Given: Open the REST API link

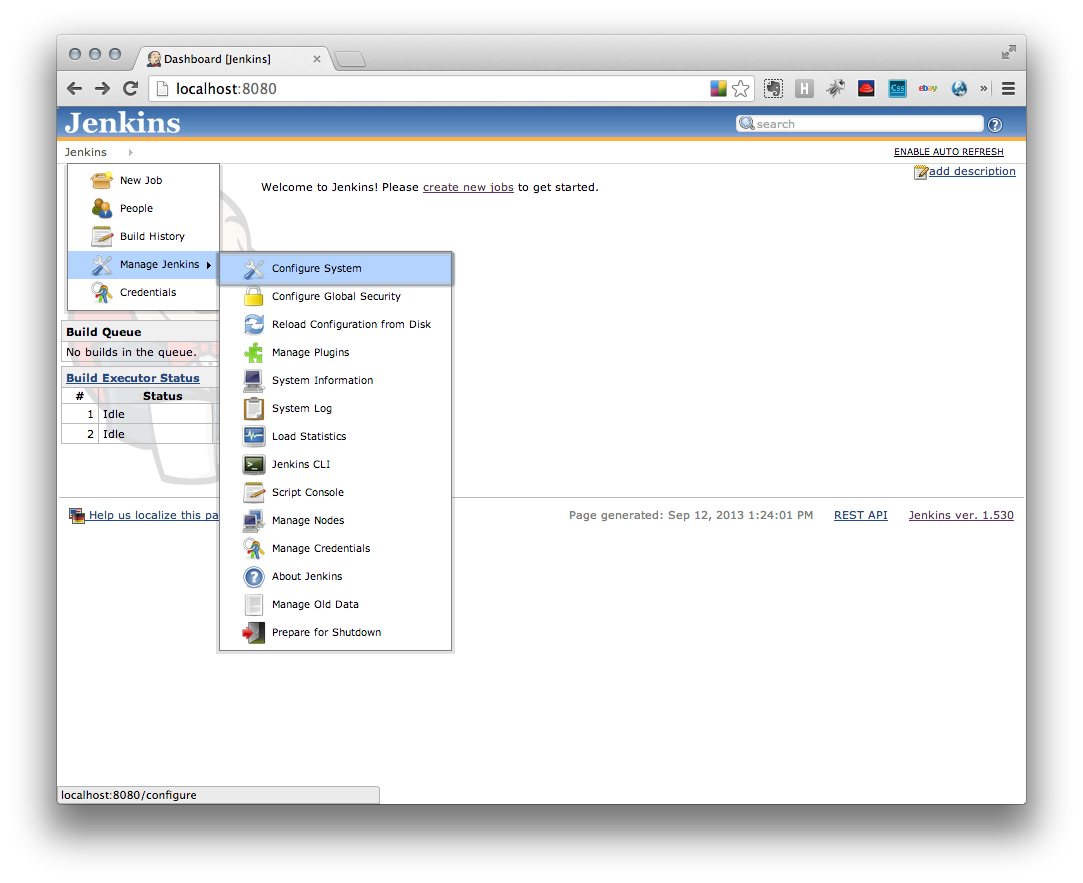Looking at the screenshot, I should (861, 515).
